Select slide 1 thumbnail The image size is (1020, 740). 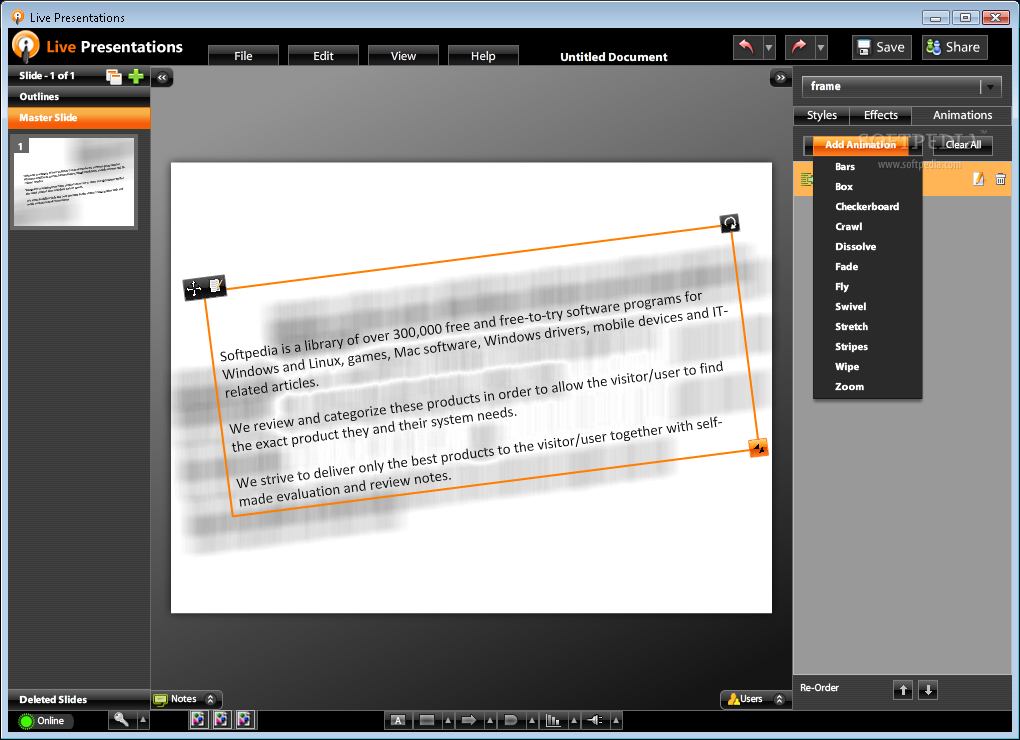tap(74, 182)
